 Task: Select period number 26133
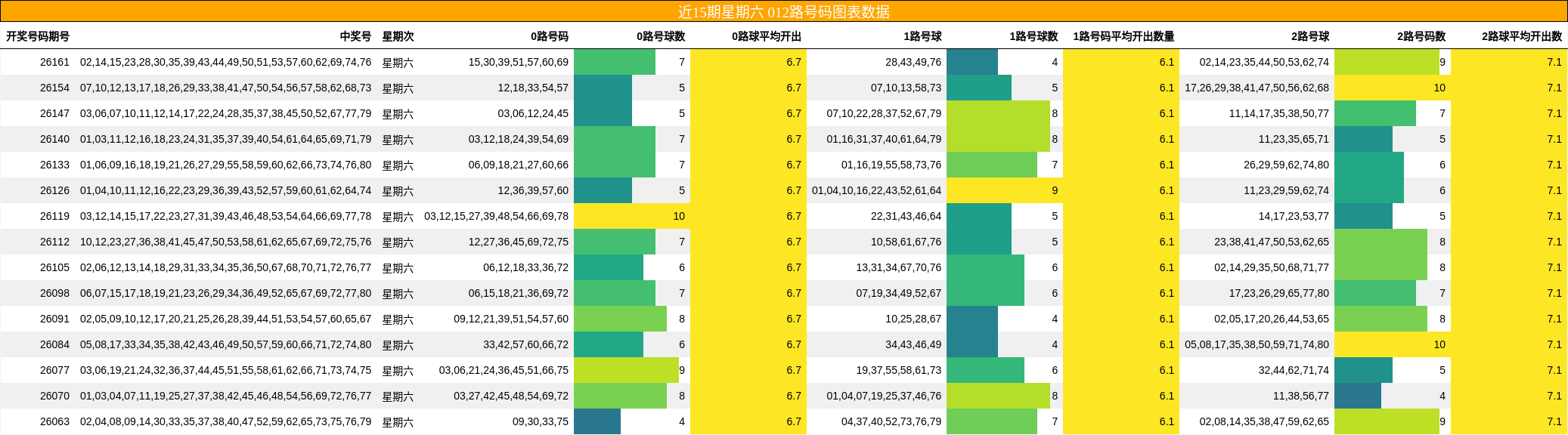54,165
